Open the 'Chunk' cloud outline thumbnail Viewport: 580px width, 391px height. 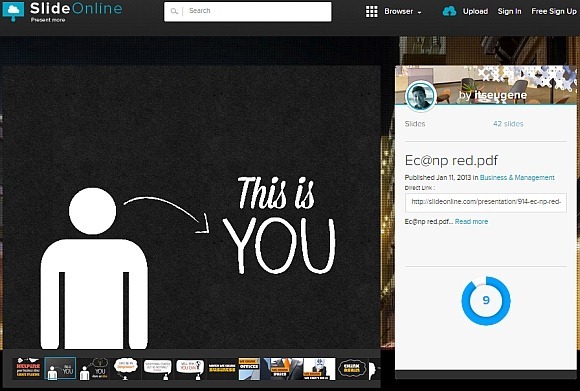click(x=352, y=368)
